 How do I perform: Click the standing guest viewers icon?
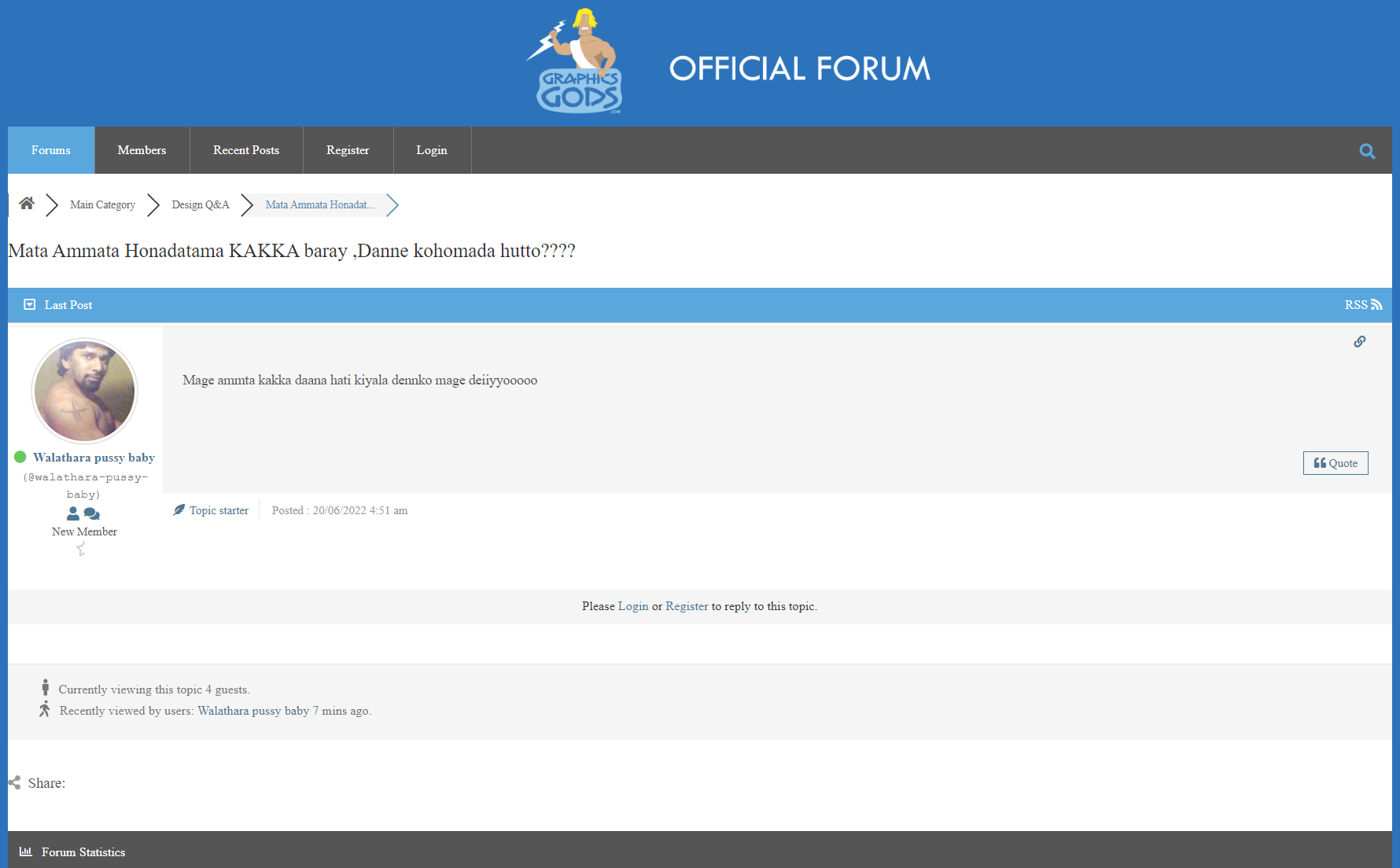[46, 688]
